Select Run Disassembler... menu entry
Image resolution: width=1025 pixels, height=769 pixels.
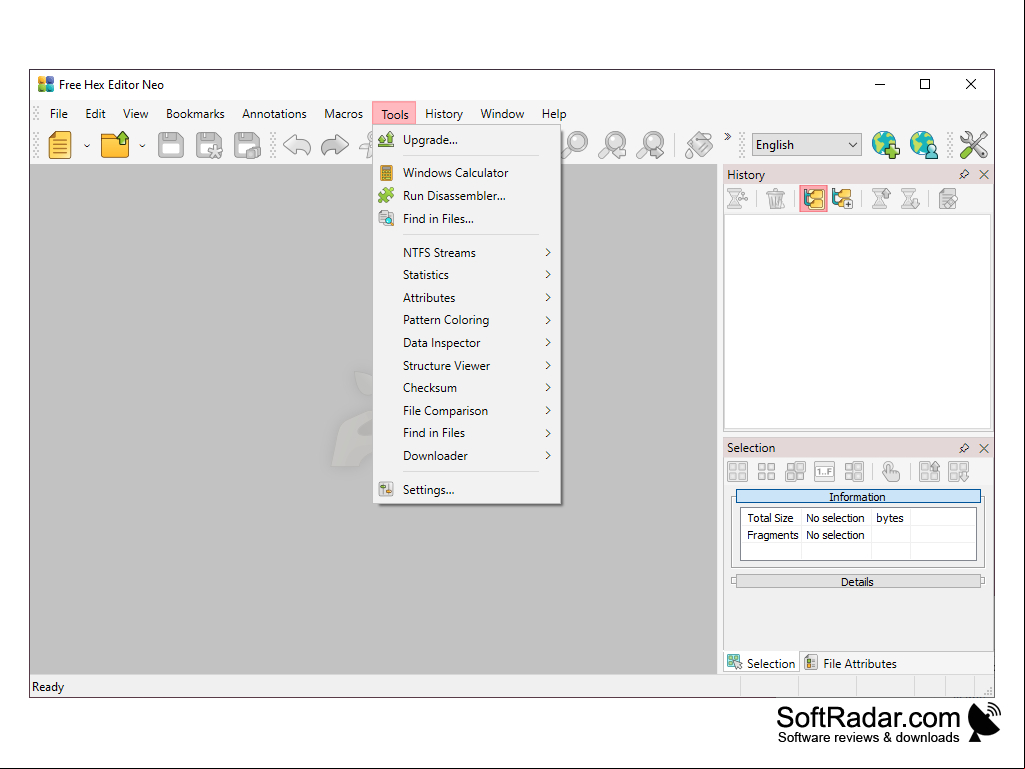[467, 196]
